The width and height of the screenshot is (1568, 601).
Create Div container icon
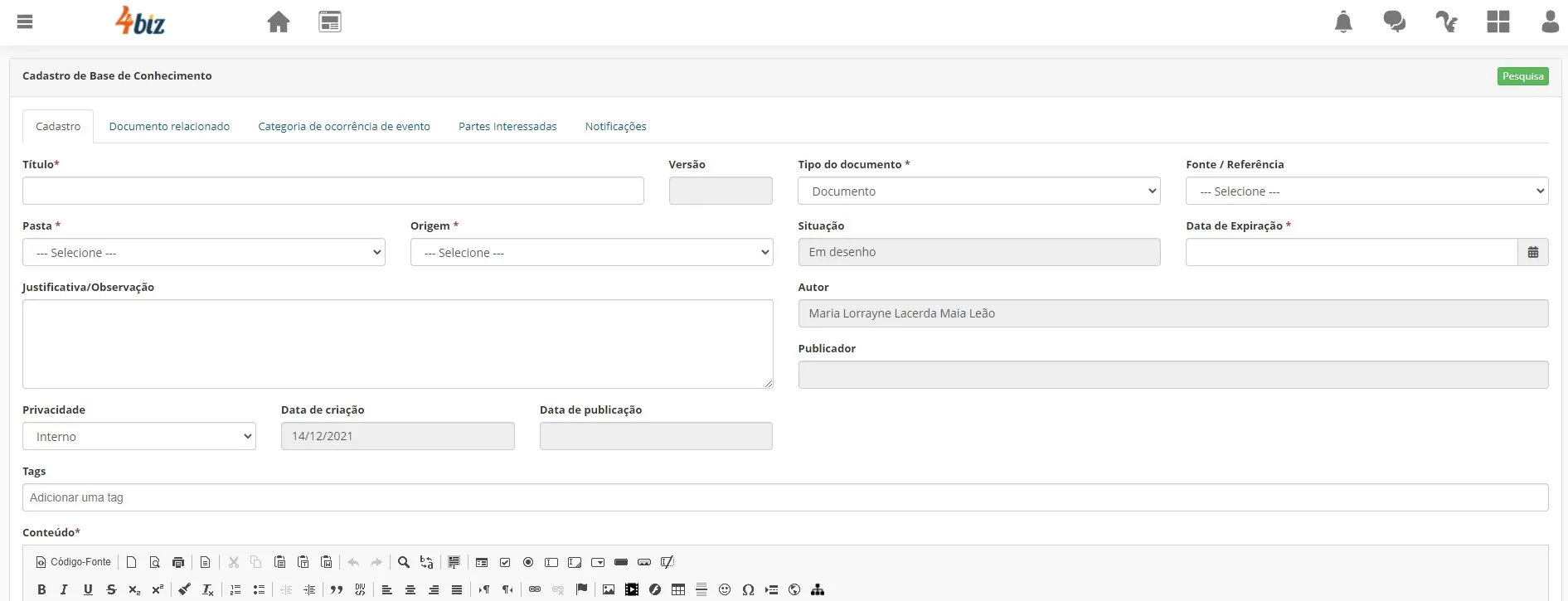[x=360, y=589]
